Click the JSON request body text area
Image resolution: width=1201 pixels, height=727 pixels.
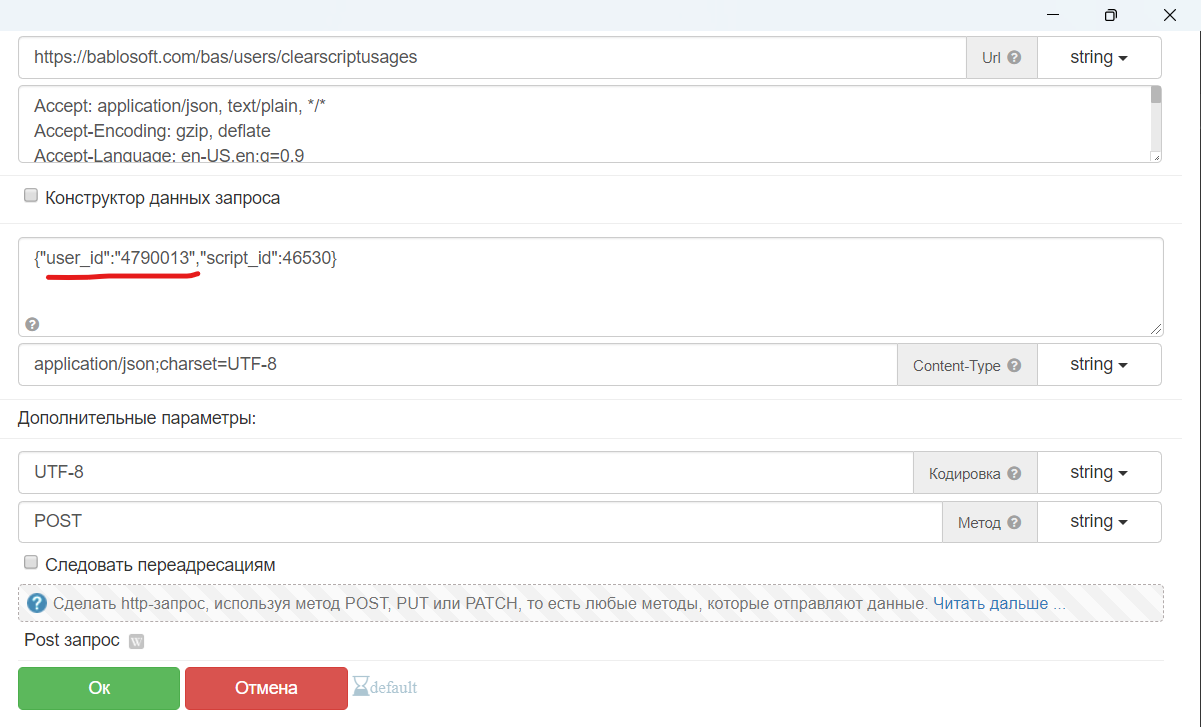point(590,290)
